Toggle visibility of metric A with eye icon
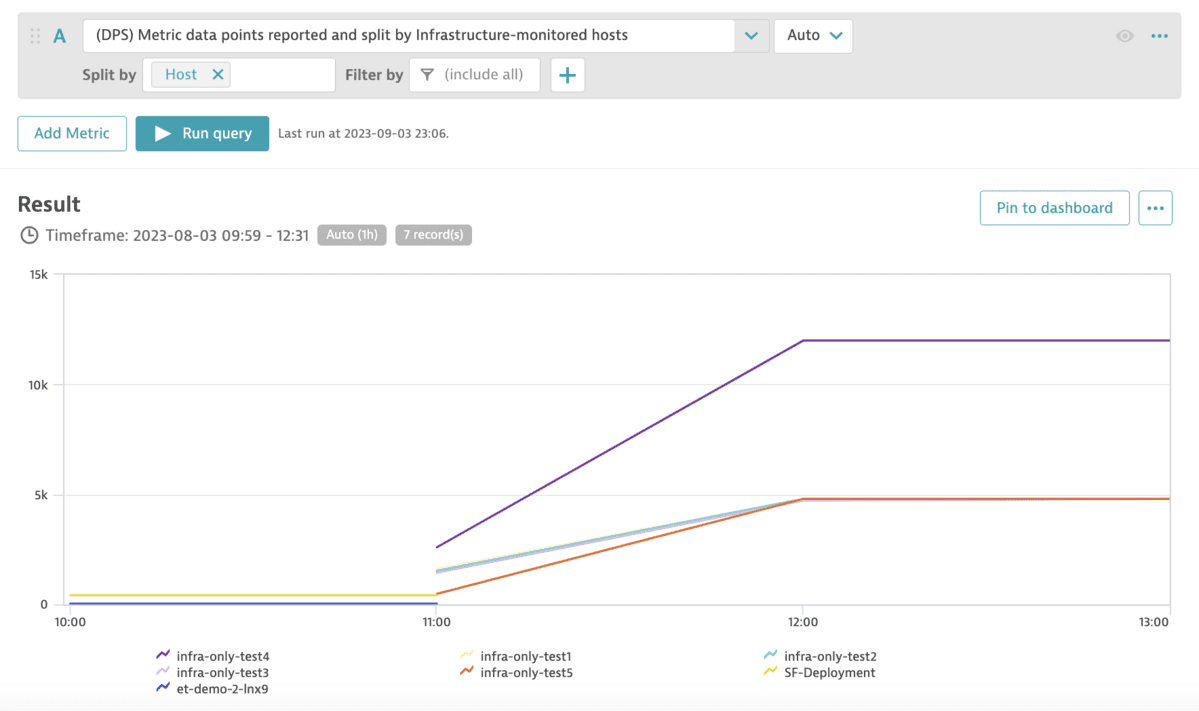Viewport: 1199px width, 711px height. pos(1124,35)
